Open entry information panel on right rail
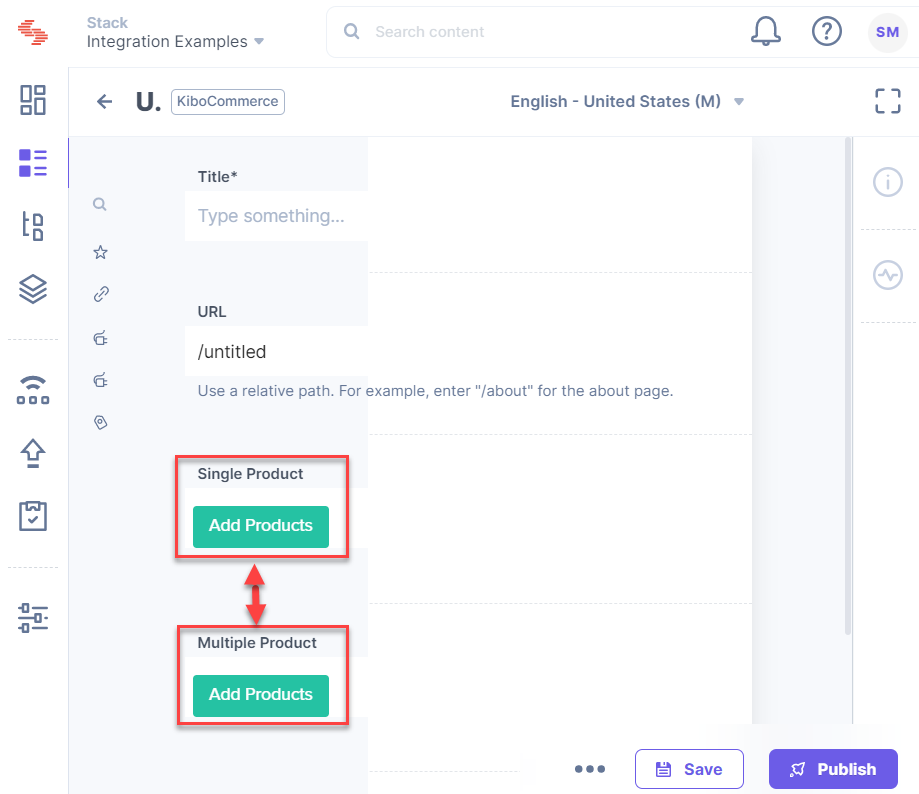Viewport: 919px width, 794px height. 887,182
